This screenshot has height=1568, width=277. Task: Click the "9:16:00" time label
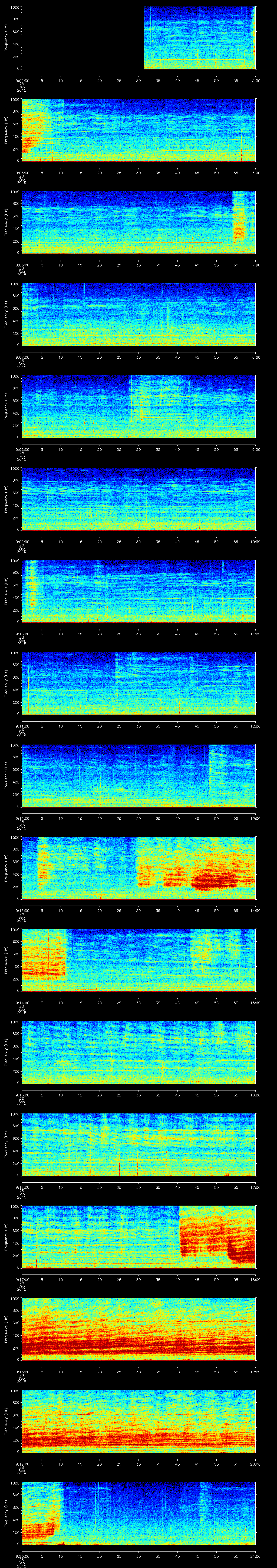[22, 1187]
